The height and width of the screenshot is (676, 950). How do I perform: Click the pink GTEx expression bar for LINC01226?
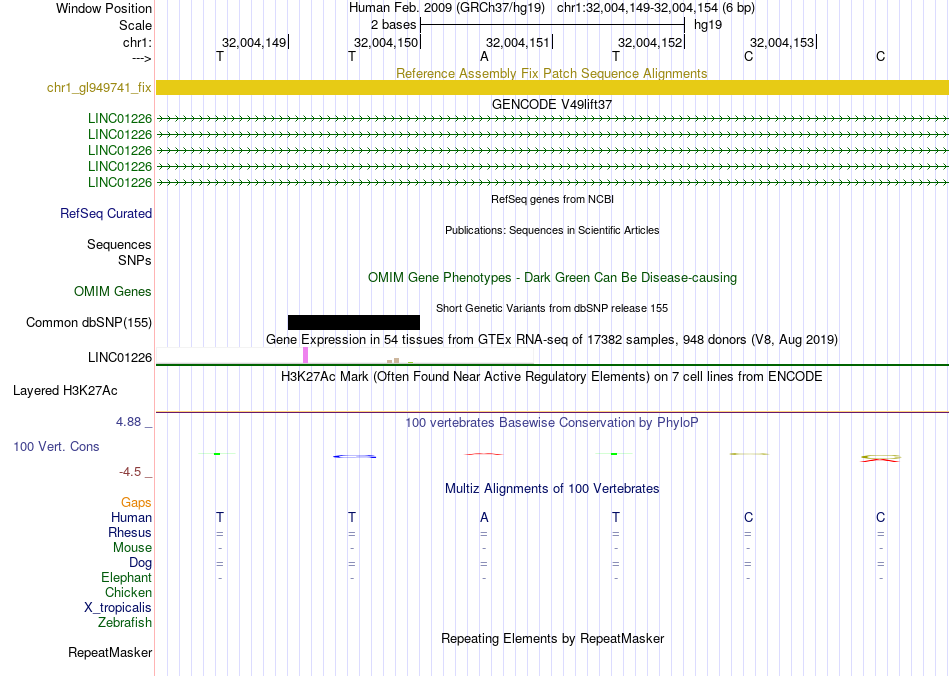[305, 355]
